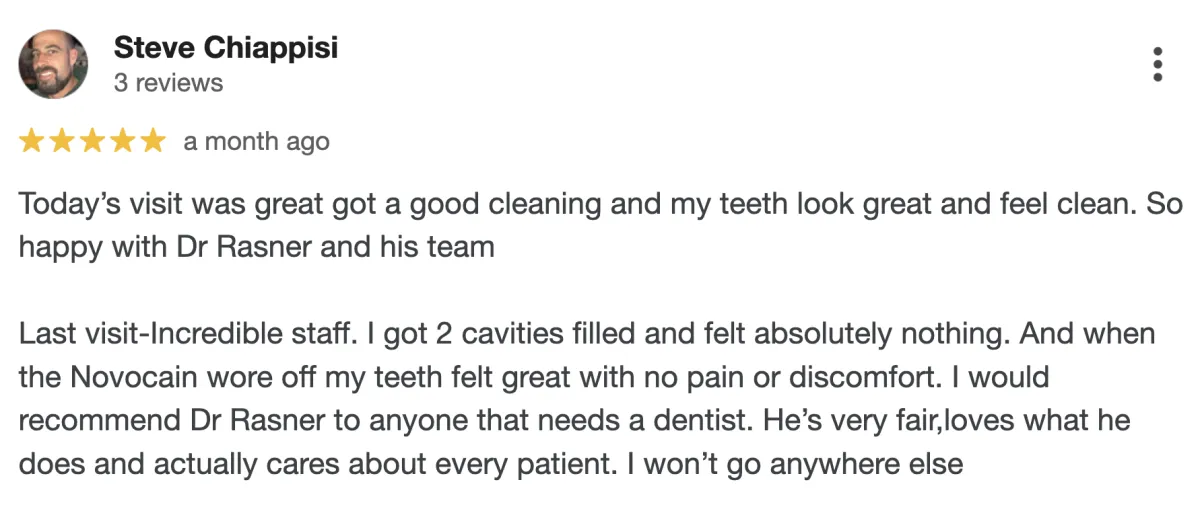Open the three-dot more options menu
Image resolution: width=1200 pixels, height=515 pixels.
click(x=1158, y=64)
